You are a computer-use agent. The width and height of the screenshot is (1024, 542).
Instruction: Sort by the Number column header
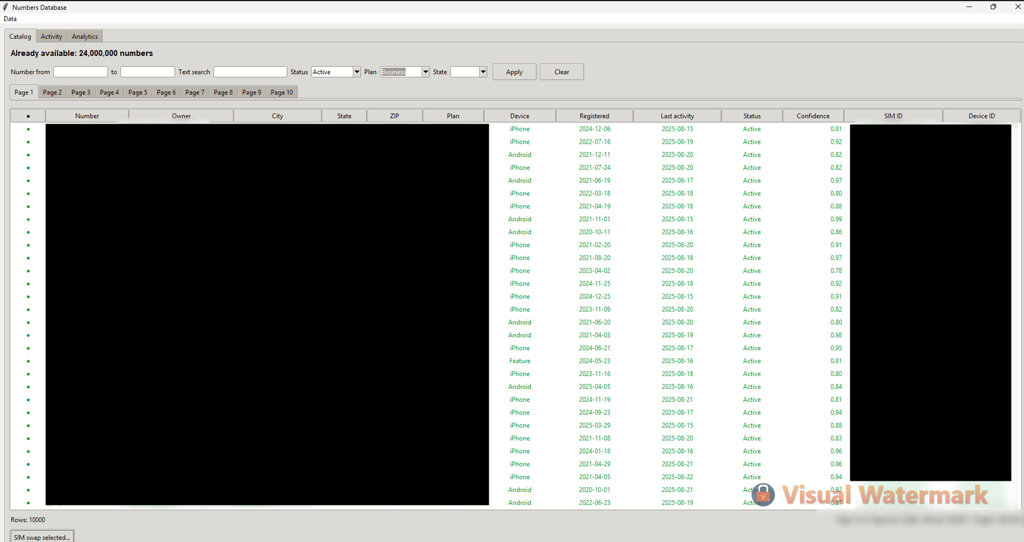pyautogui.click(x=87, y=116)
